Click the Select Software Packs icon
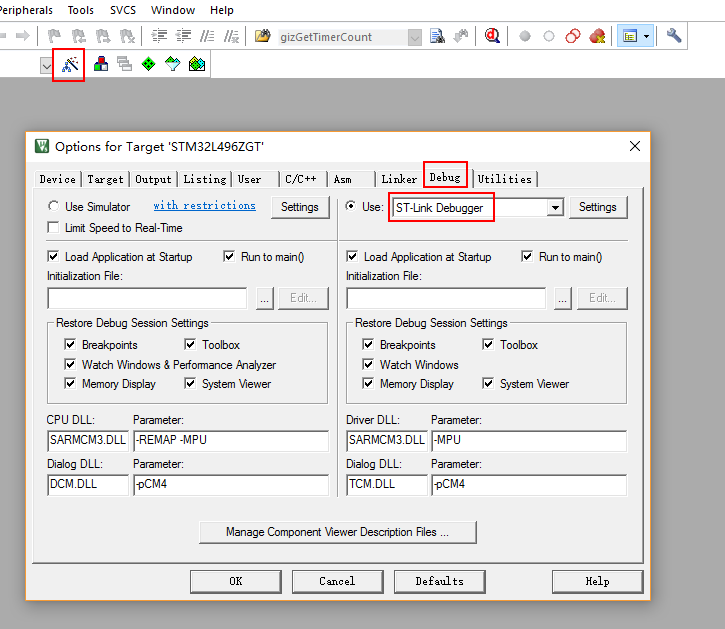 [x=172, y=65]
